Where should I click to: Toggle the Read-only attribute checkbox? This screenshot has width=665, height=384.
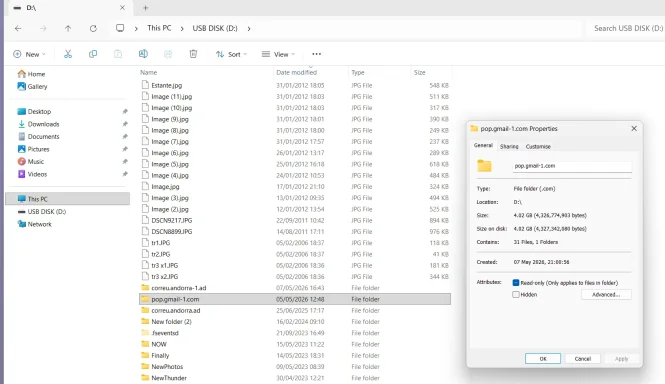pyautogui.click(x=516, y=283)
